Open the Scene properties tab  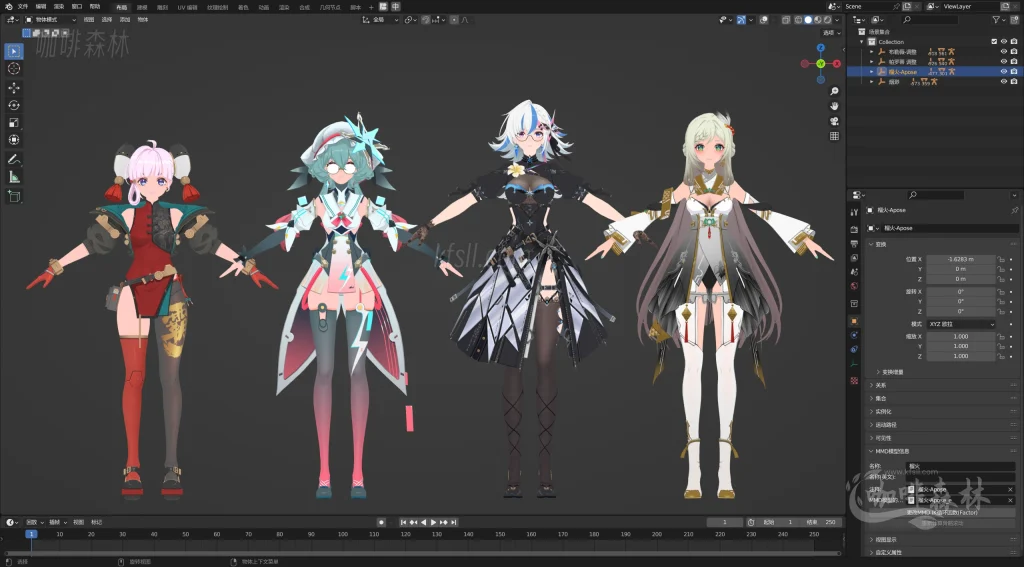coord(854,272)
